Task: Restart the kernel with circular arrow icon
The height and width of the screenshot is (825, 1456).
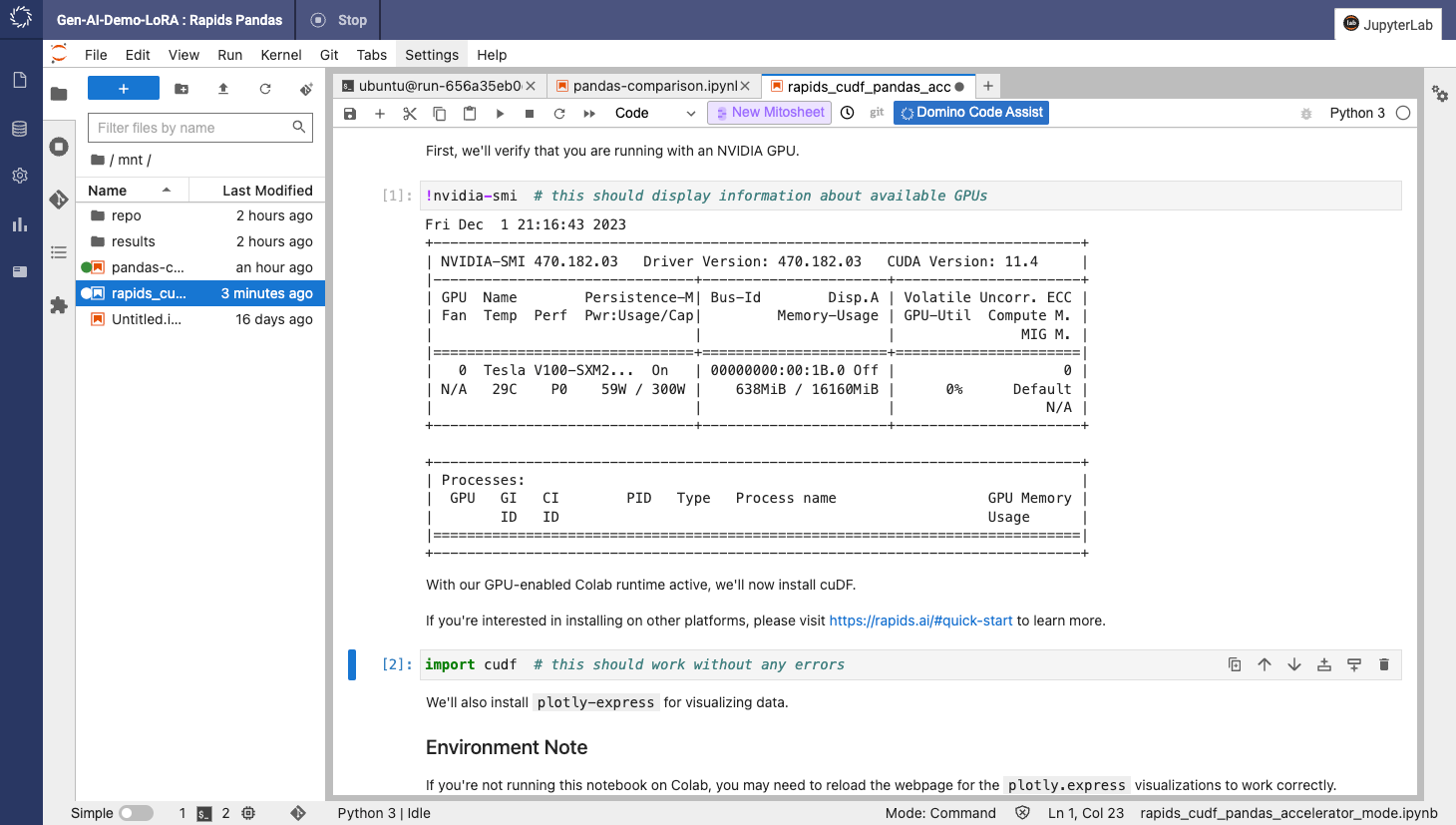Action: 559,113
